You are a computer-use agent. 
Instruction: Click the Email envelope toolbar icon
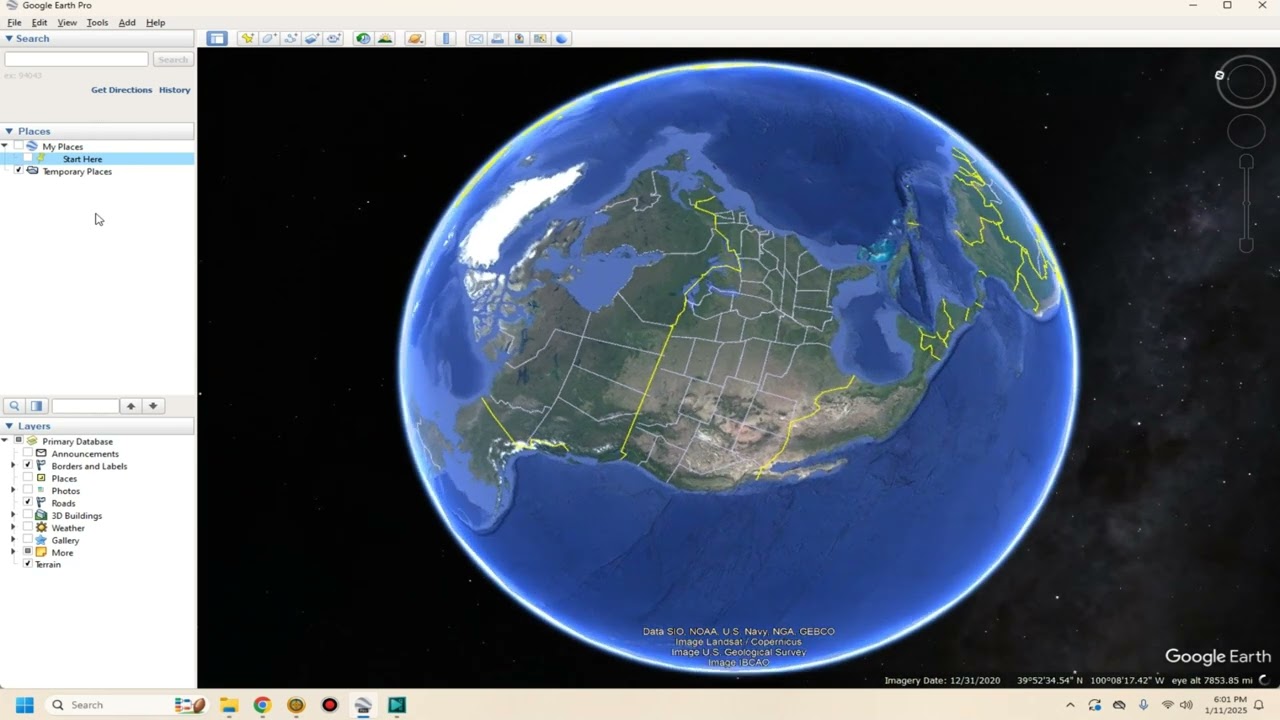pyautogui.click(x=476, y=38)
